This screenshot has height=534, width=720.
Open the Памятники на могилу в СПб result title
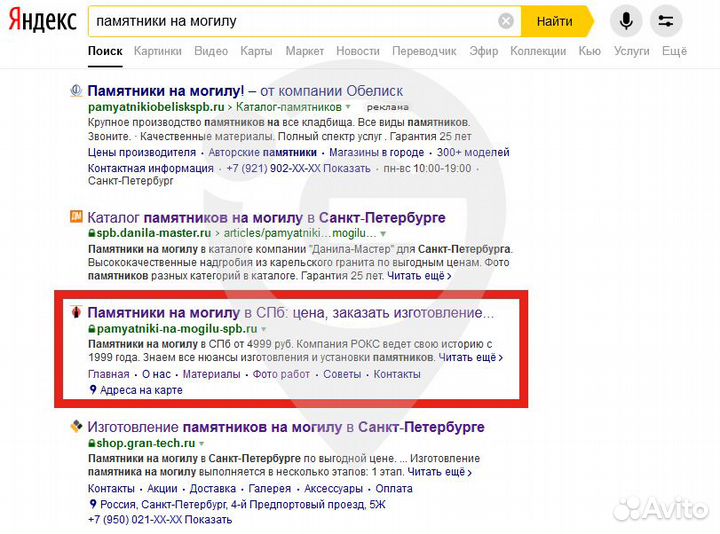291,313
